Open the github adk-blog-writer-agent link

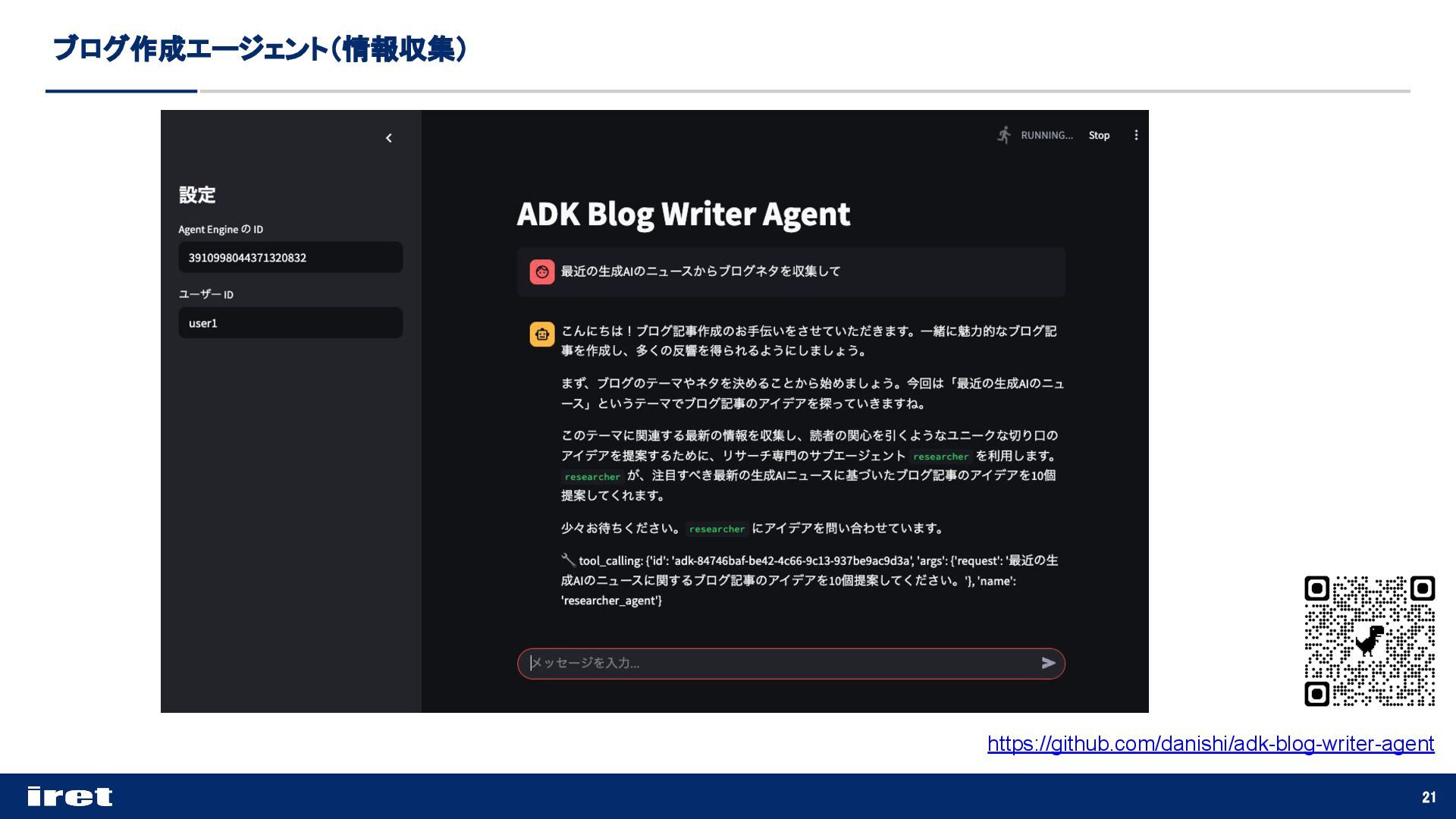[1210, 743]
